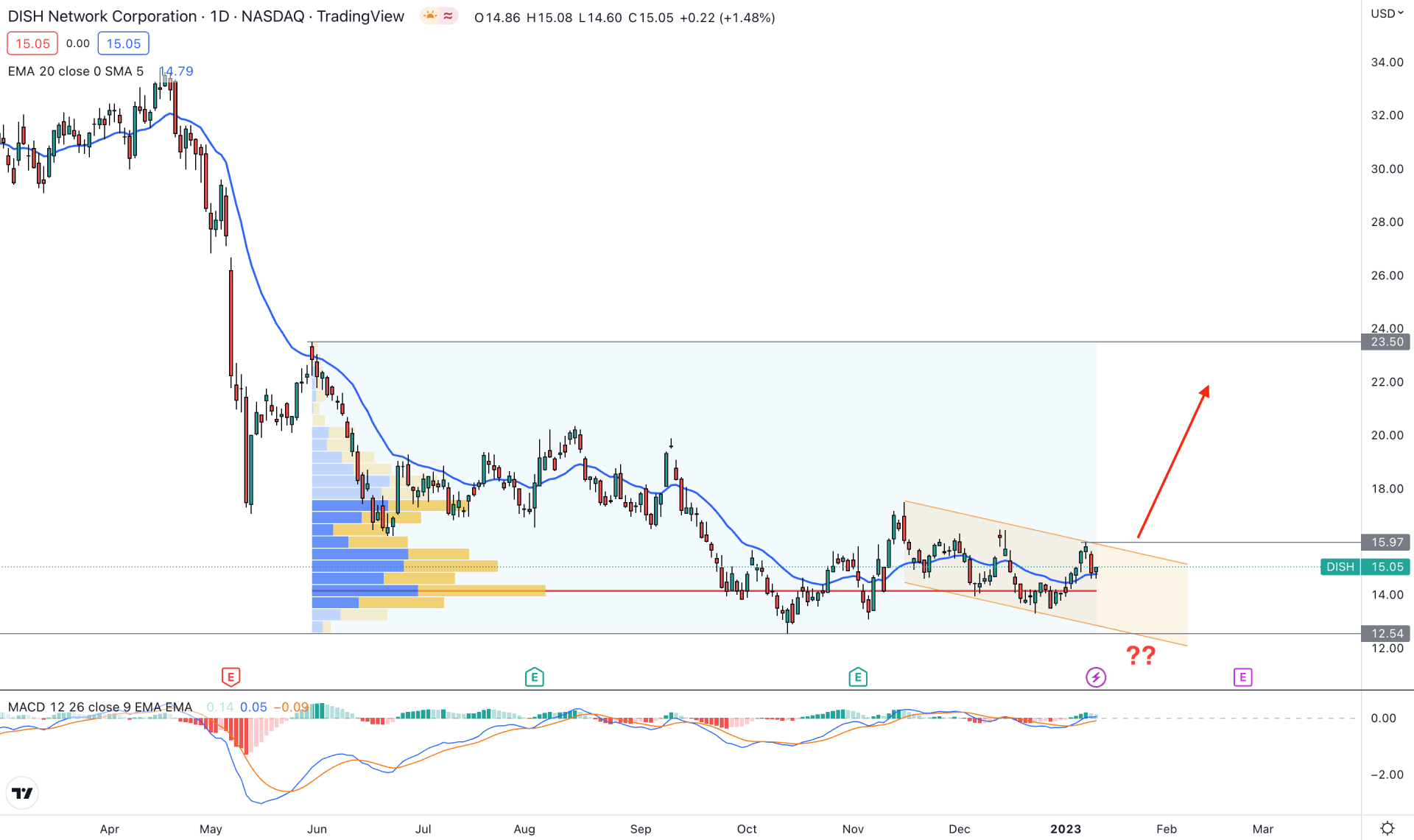Click the 12.54 price level label
This screenshot has height=840, width=1414.
[1387, 633]
